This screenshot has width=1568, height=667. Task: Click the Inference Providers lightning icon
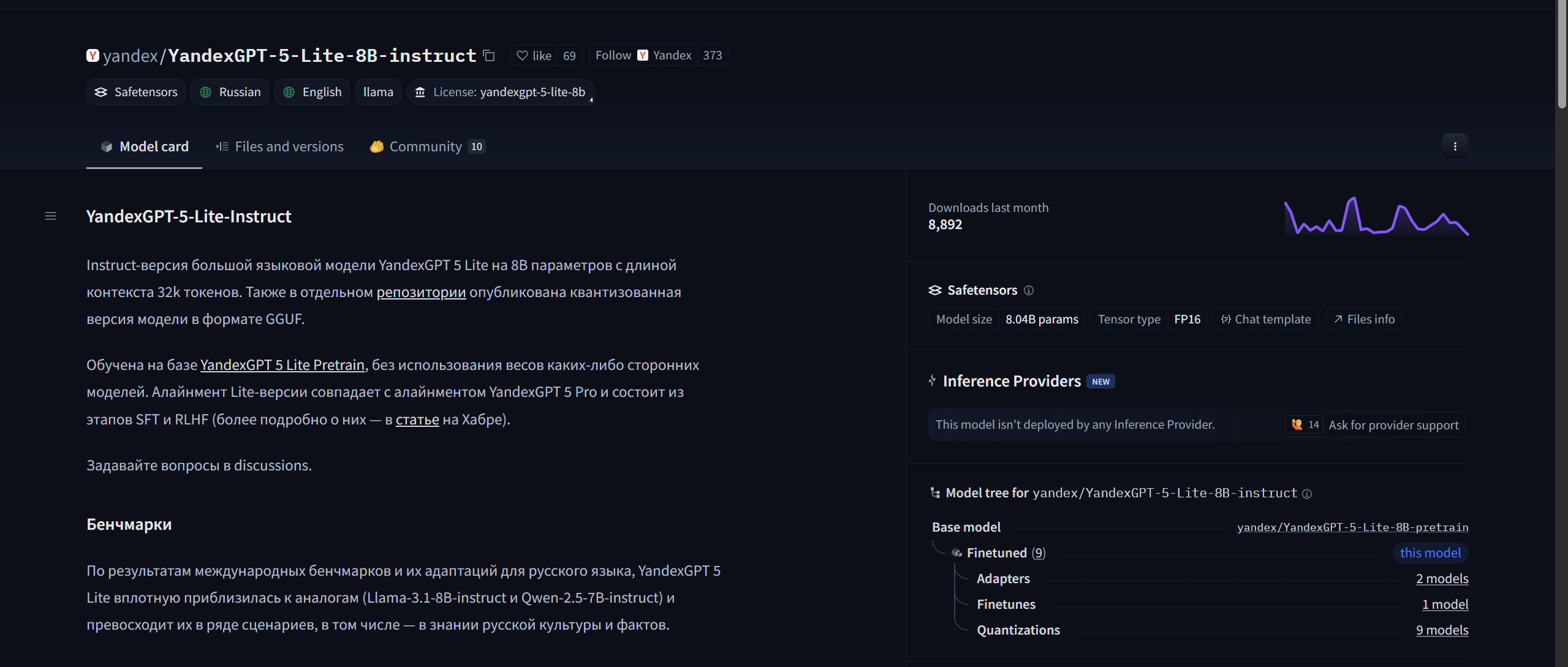click(x=932, y=381)
